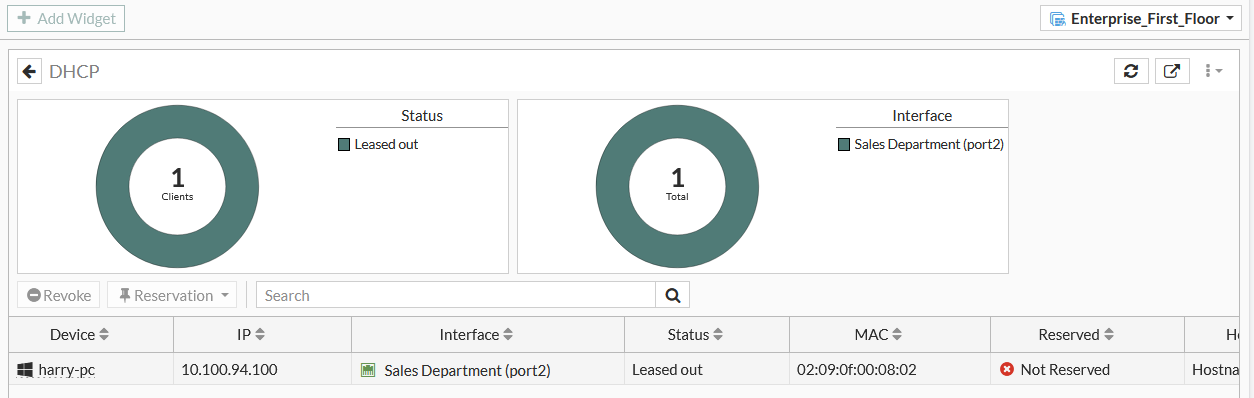The height and width of the screenshot is (398, 1254).
Task: Click the Search input field
Action: [x=456, y=295]
